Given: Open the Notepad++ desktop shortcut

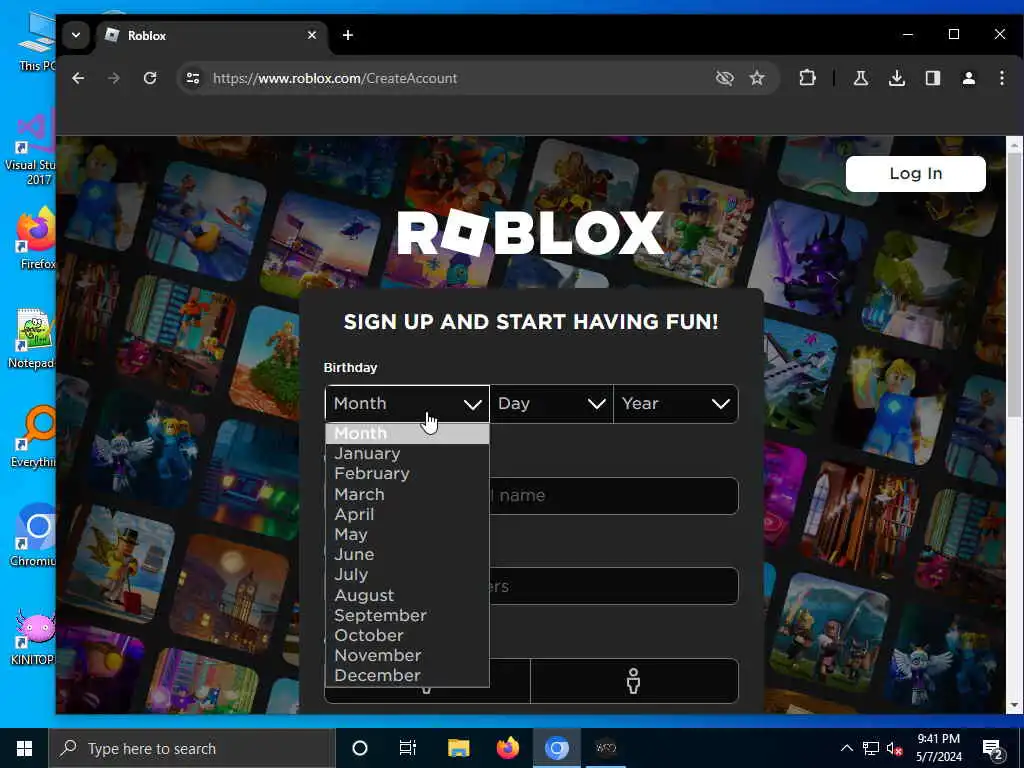Looking at the screenshot, I should [x=33, y=338].
